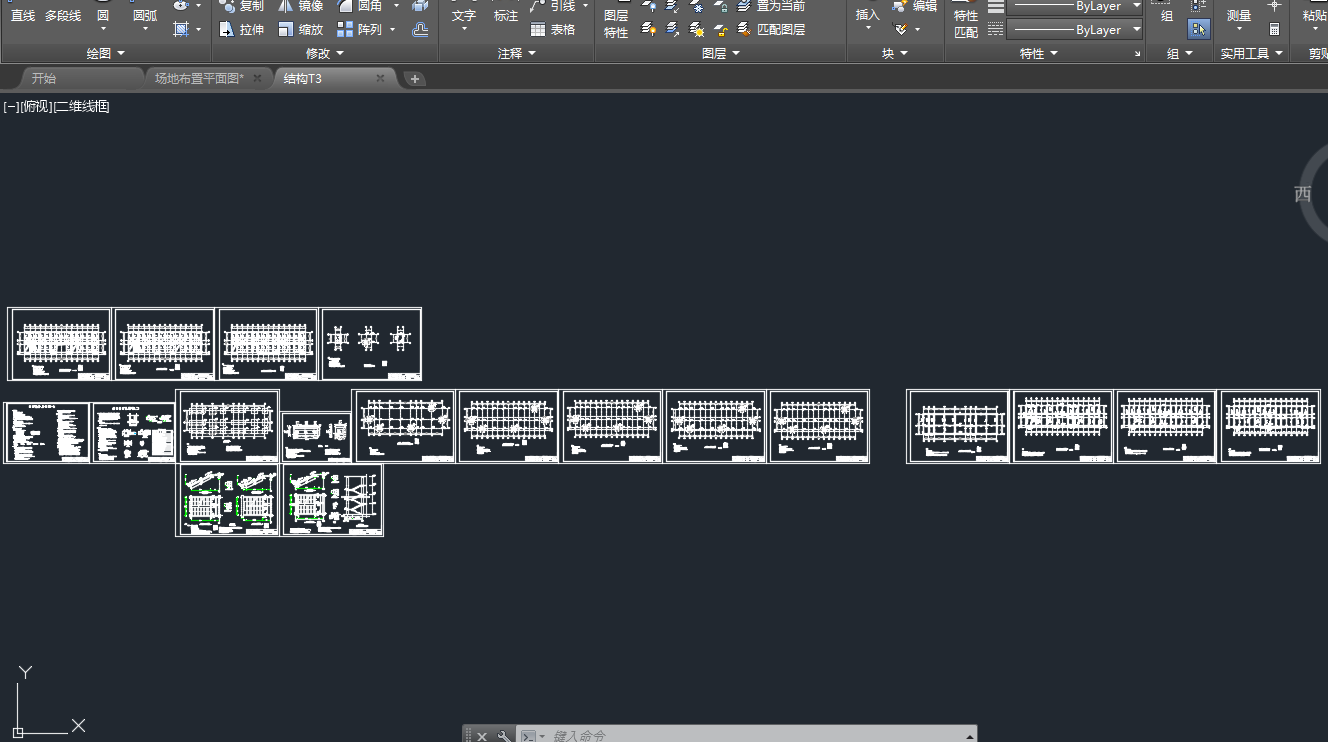Activate the 拉伸 stretch tool

[x=241, y=30]
